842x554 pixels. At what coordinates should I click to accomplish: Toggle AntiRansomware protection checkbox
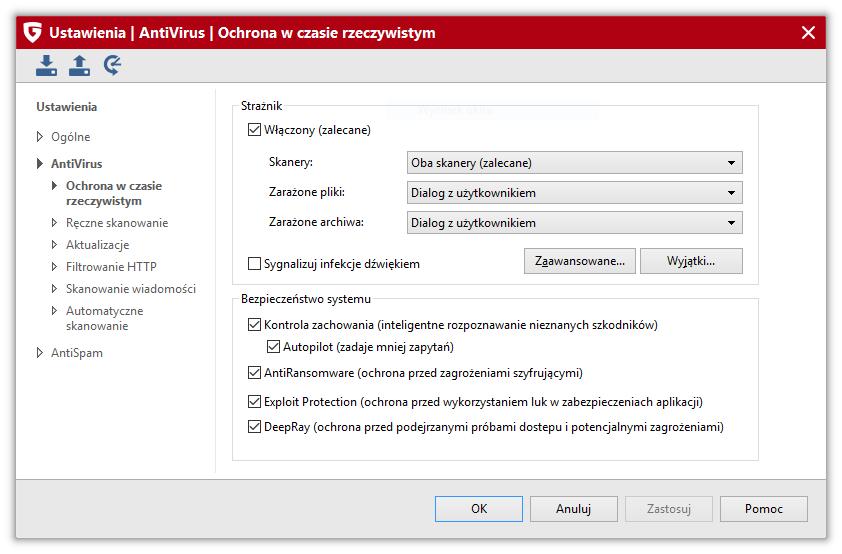254,373
